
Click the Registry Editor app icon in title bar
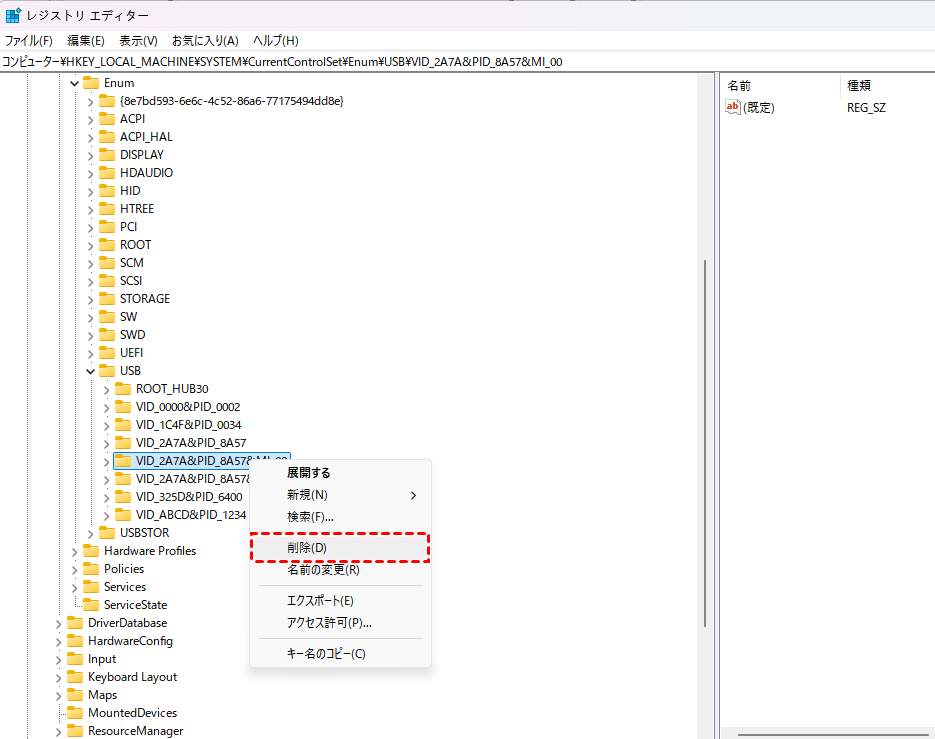click(13, 16)
